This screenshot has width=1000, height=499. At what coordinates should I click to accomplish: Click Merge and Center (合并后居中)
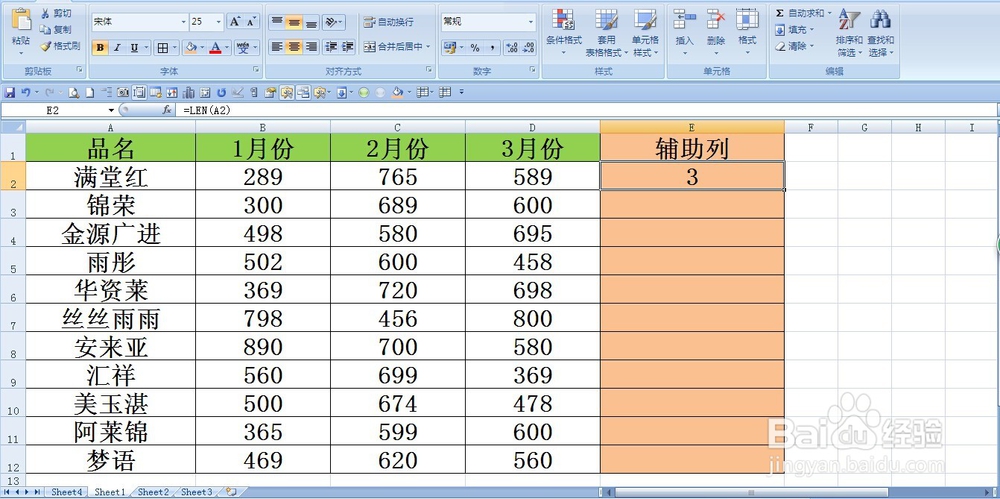[396, 47]
